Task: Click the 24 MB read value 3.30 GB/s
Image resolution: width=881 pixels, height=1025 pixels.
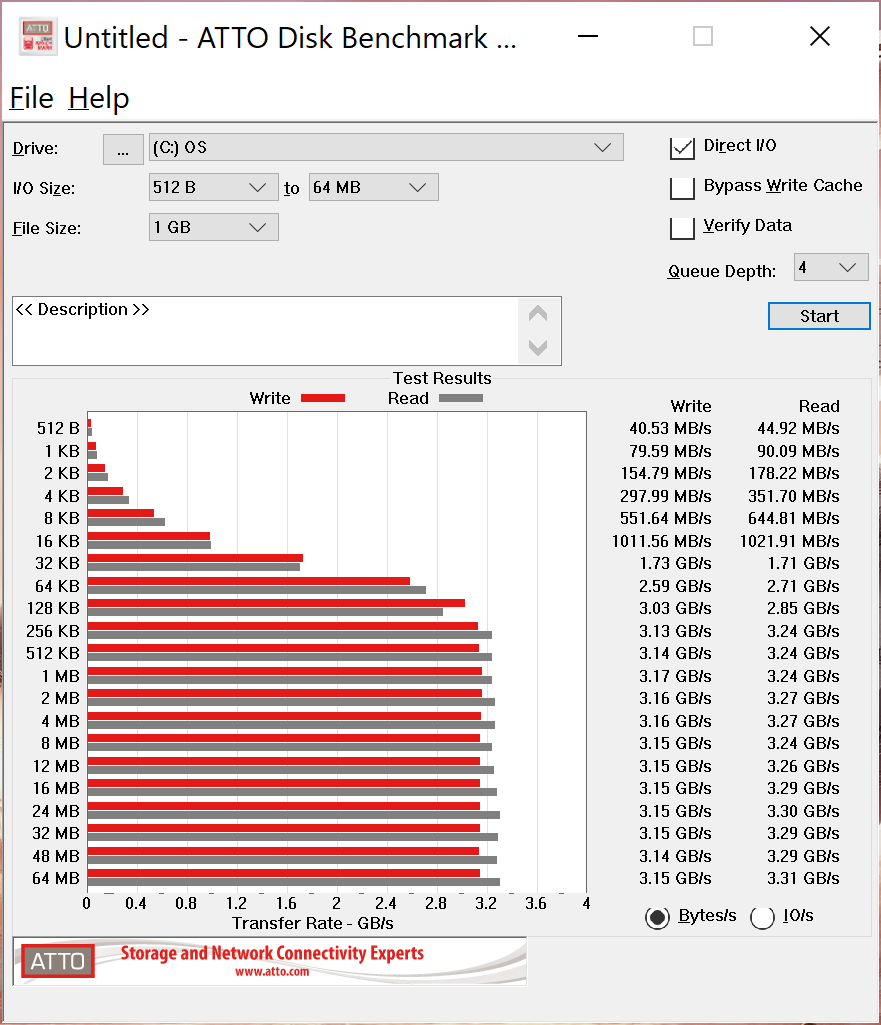Action: 803,811
